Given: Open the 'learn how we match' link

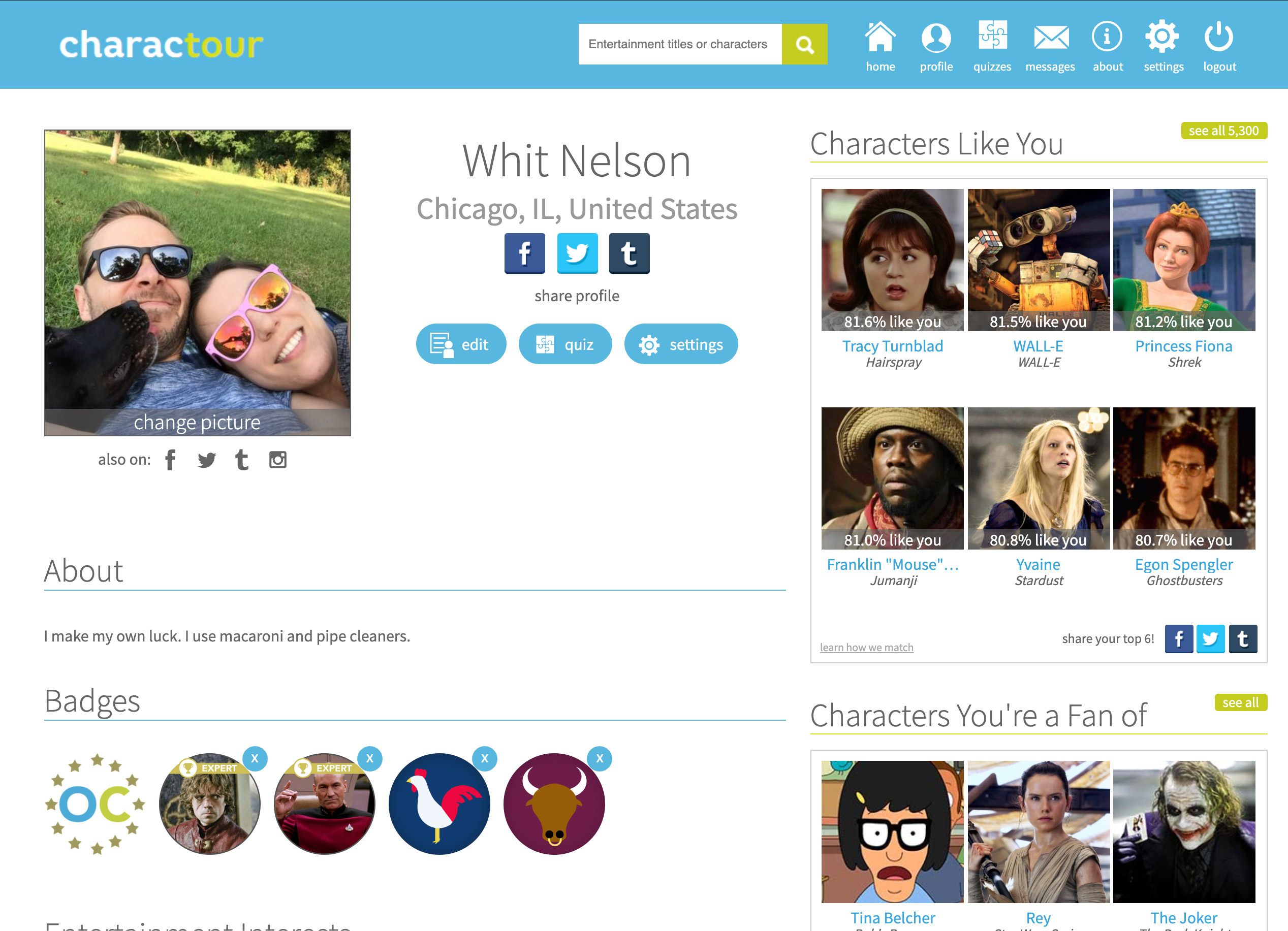Looking at the screenshot, I should click(866, 647).
